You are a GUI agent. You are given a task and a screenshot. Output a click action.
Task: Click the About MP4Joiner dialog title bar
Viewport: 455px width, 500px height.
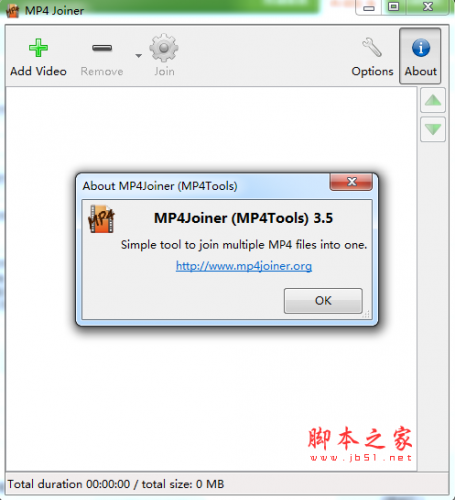[x=203, y=186]
